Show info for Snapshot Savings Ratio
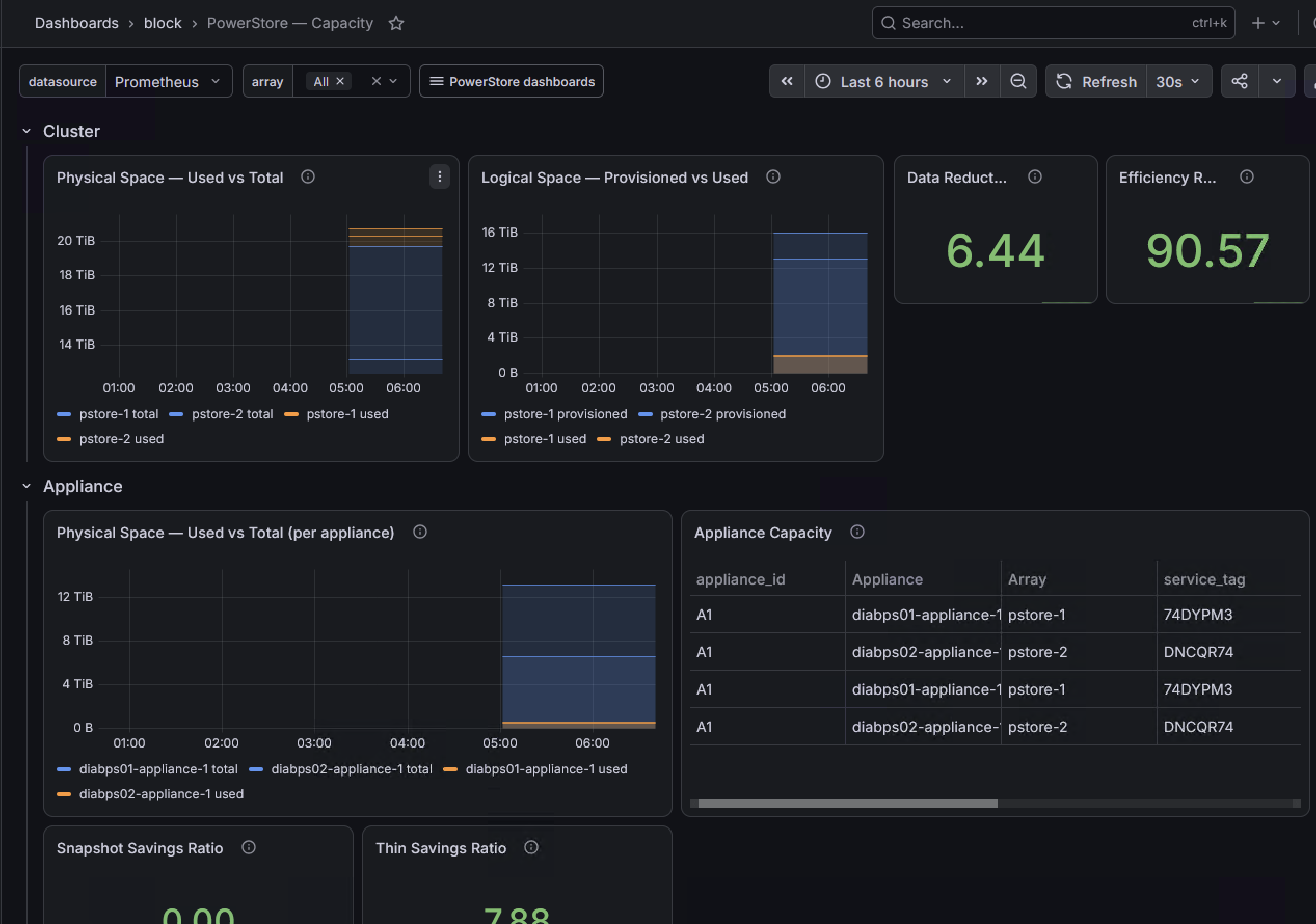Image resolution: width=1316 pixels, height=924 pixels. coord(248,847)
